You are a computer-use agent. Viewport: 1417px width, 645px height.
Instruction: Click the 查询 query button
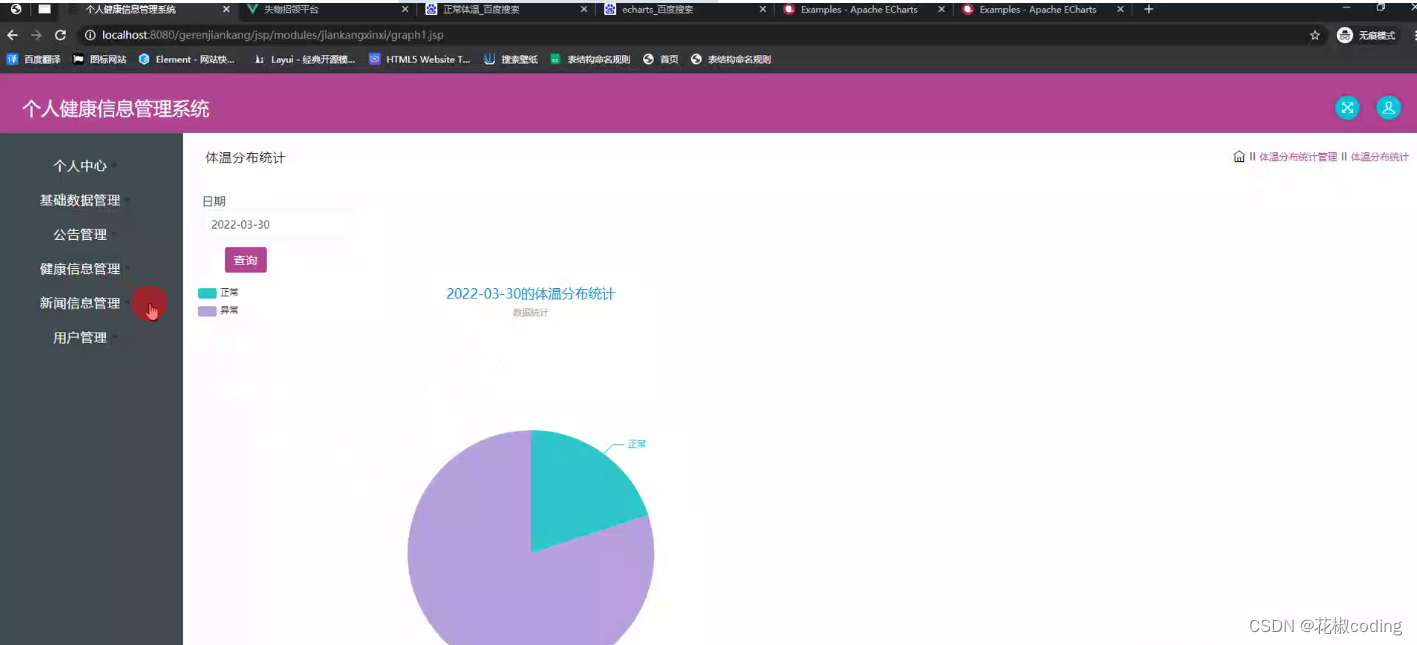(x=245, y=260)
